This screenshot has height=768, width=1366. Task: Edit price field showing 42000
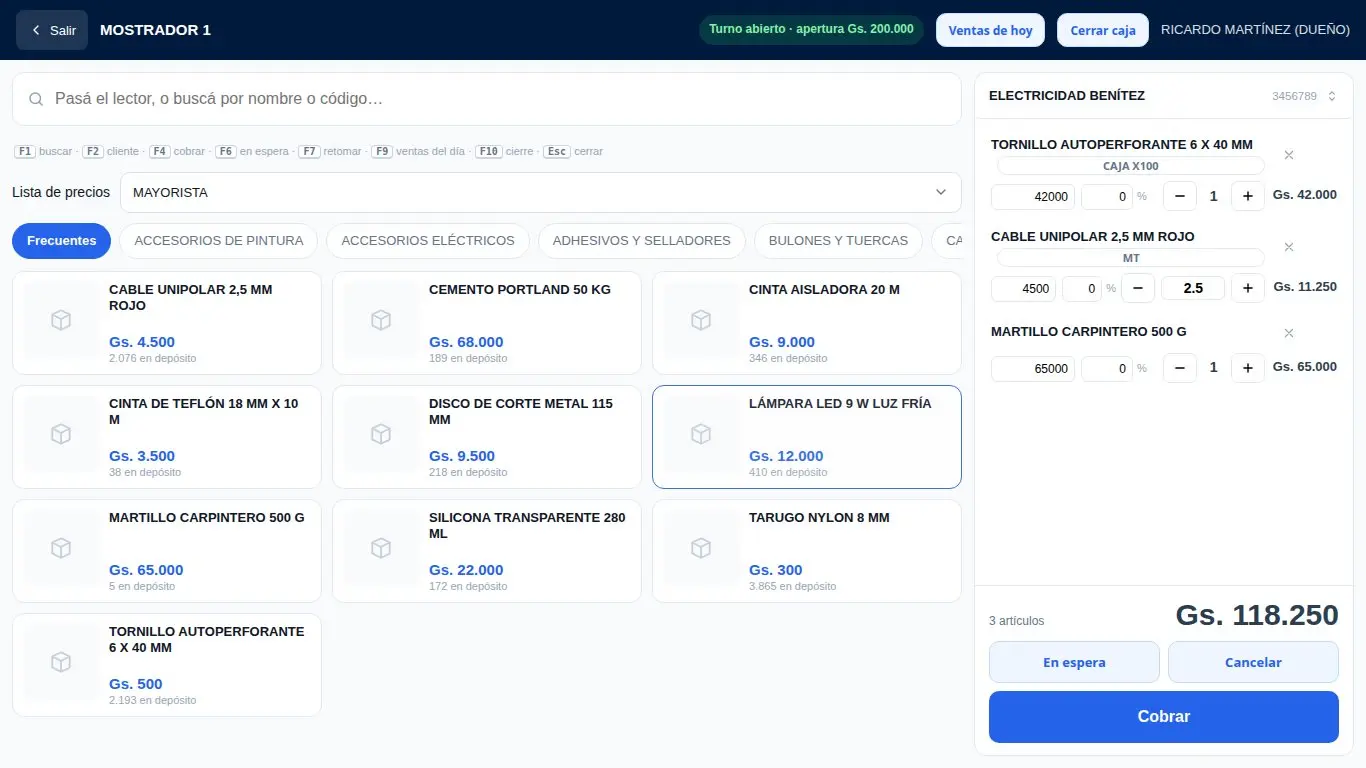[1033, 197]
